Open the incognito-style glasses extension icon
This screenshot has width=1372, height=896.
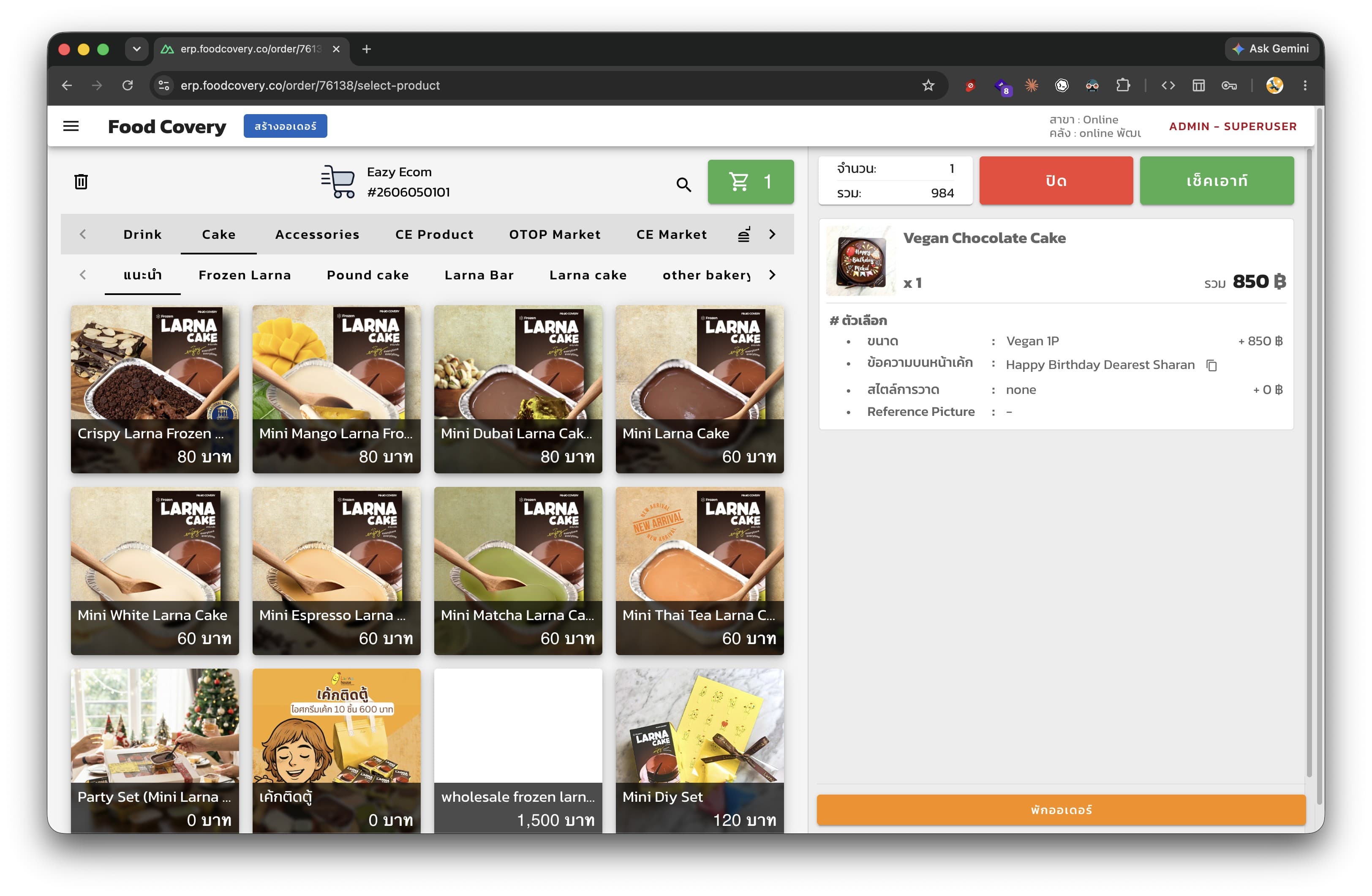tap(1092, 85)
